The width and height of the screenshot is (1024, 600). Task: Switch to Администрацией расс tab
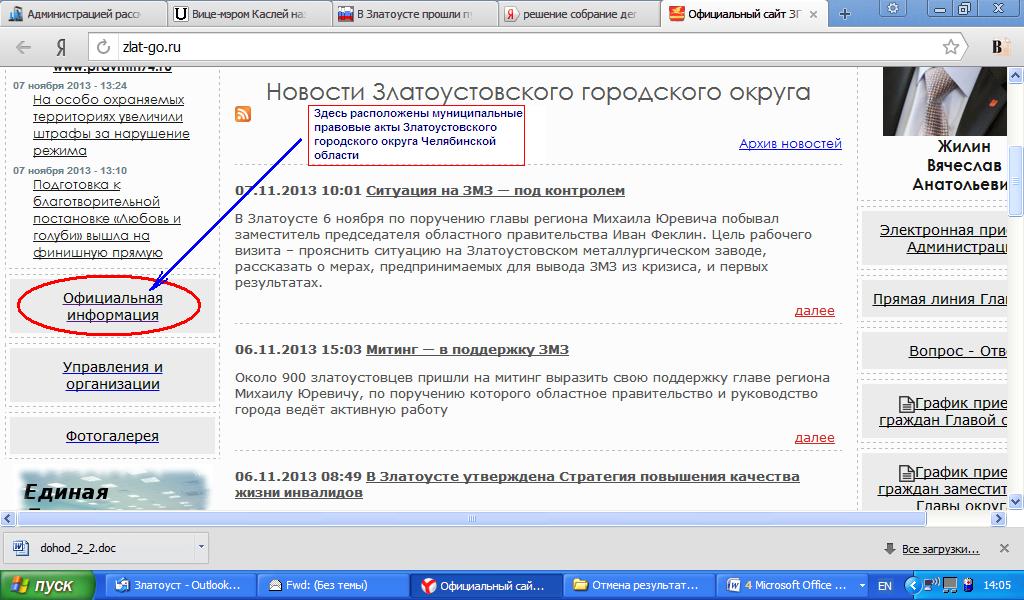tap(82, 14)
